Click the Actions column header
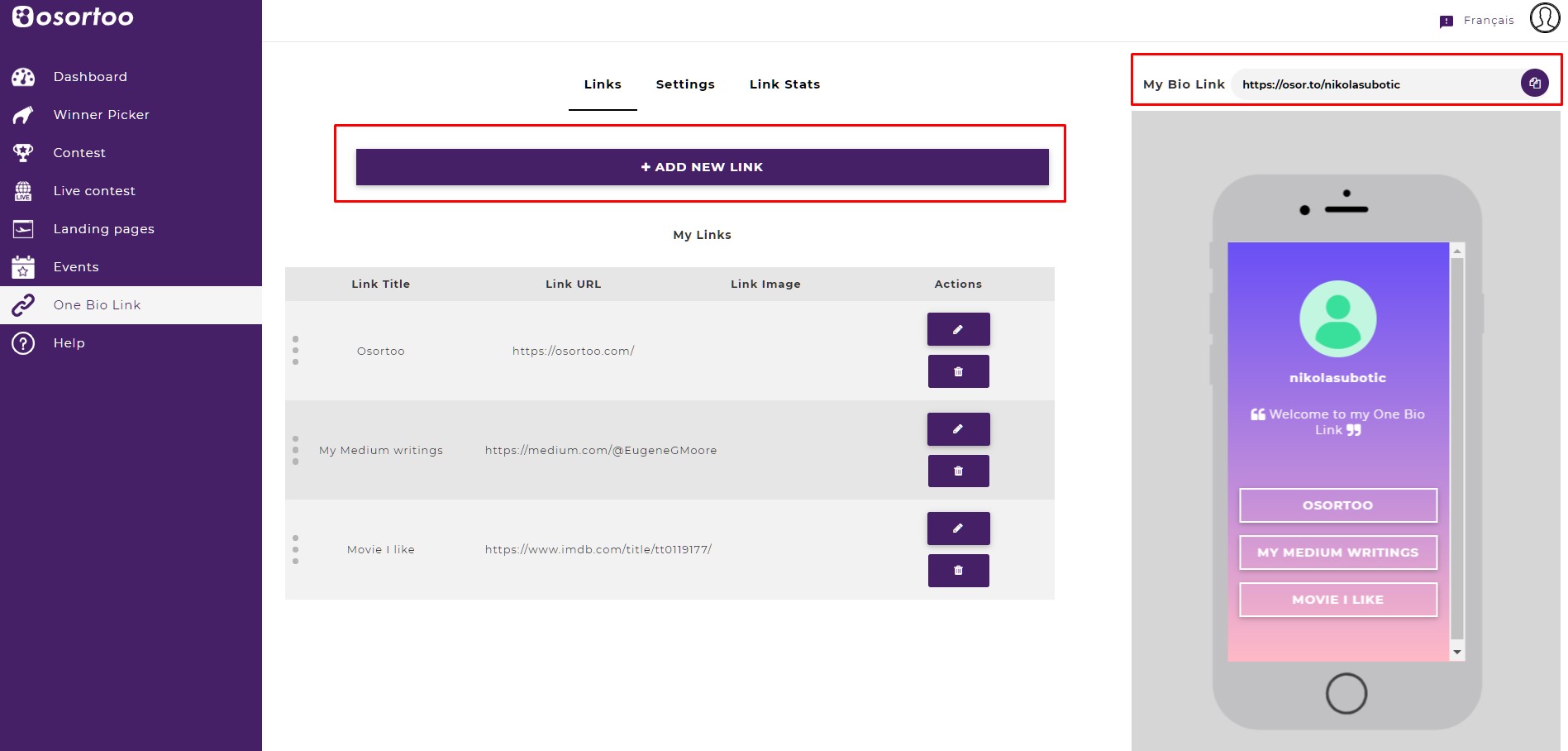 pyautogui.click(x=959, y=284)
